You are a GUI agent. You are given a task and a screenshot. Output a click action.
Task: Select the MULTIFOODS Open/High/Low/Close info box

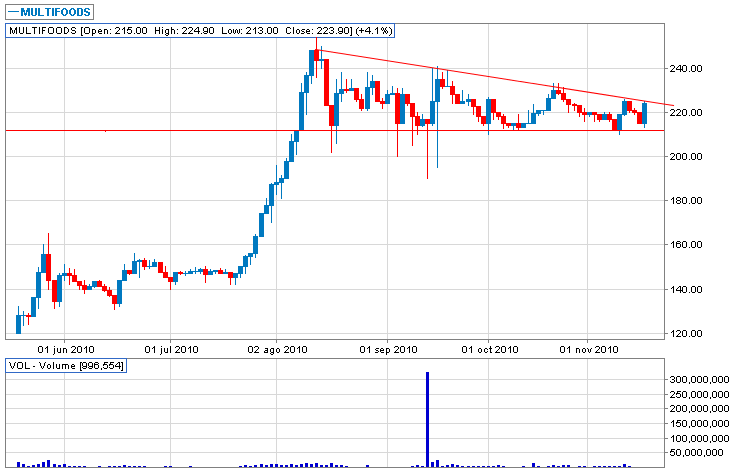tap(200, 31)
